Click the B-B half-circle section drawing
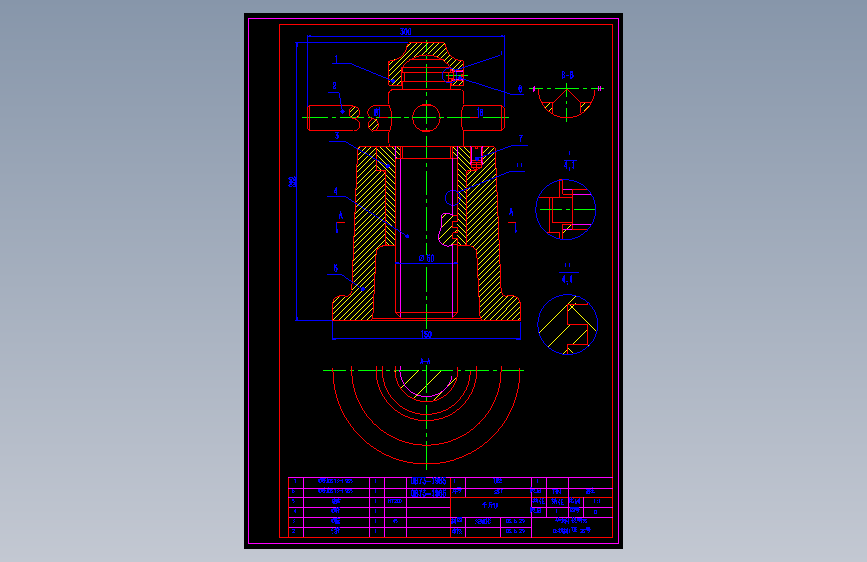 (x=567, y=102)
